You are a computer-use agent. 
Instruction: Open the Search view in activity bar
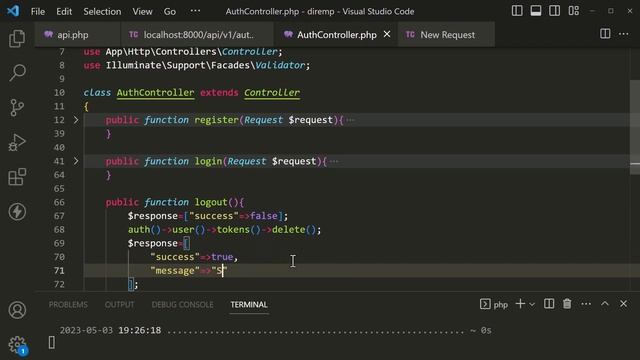click(17, 73)
